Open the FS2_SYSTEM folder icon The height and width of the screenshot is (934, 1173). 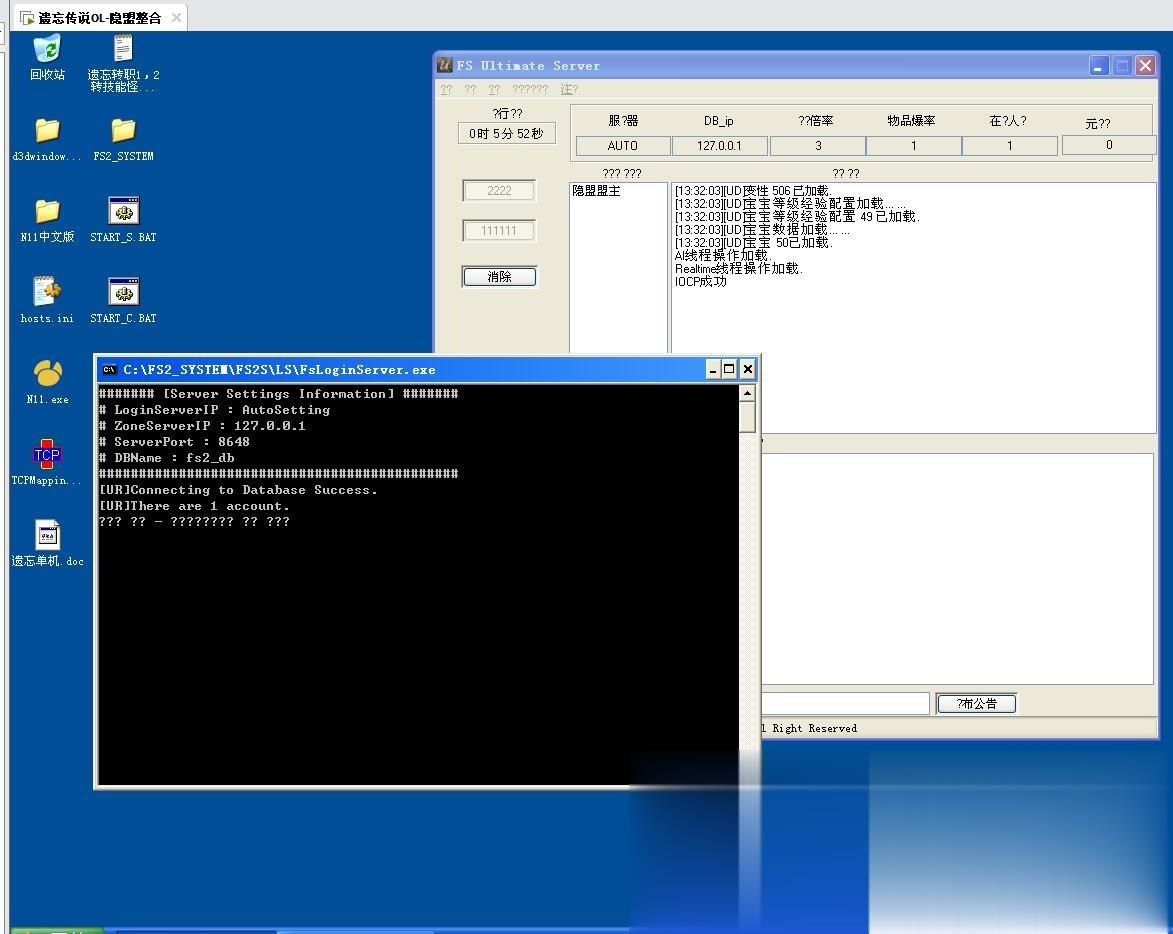pyautogui.click(x=123, y=139)
